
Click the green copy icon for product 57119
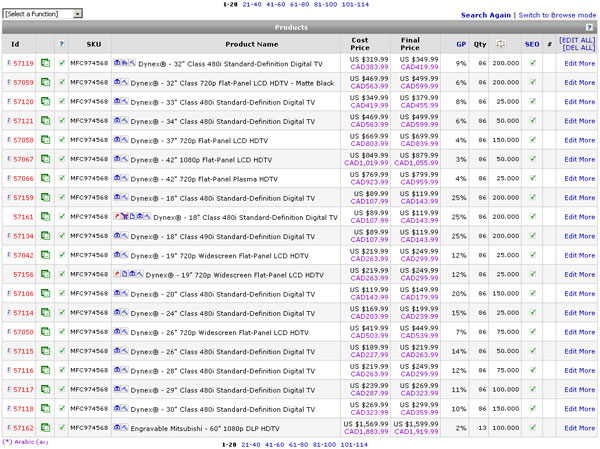(45, 63)
